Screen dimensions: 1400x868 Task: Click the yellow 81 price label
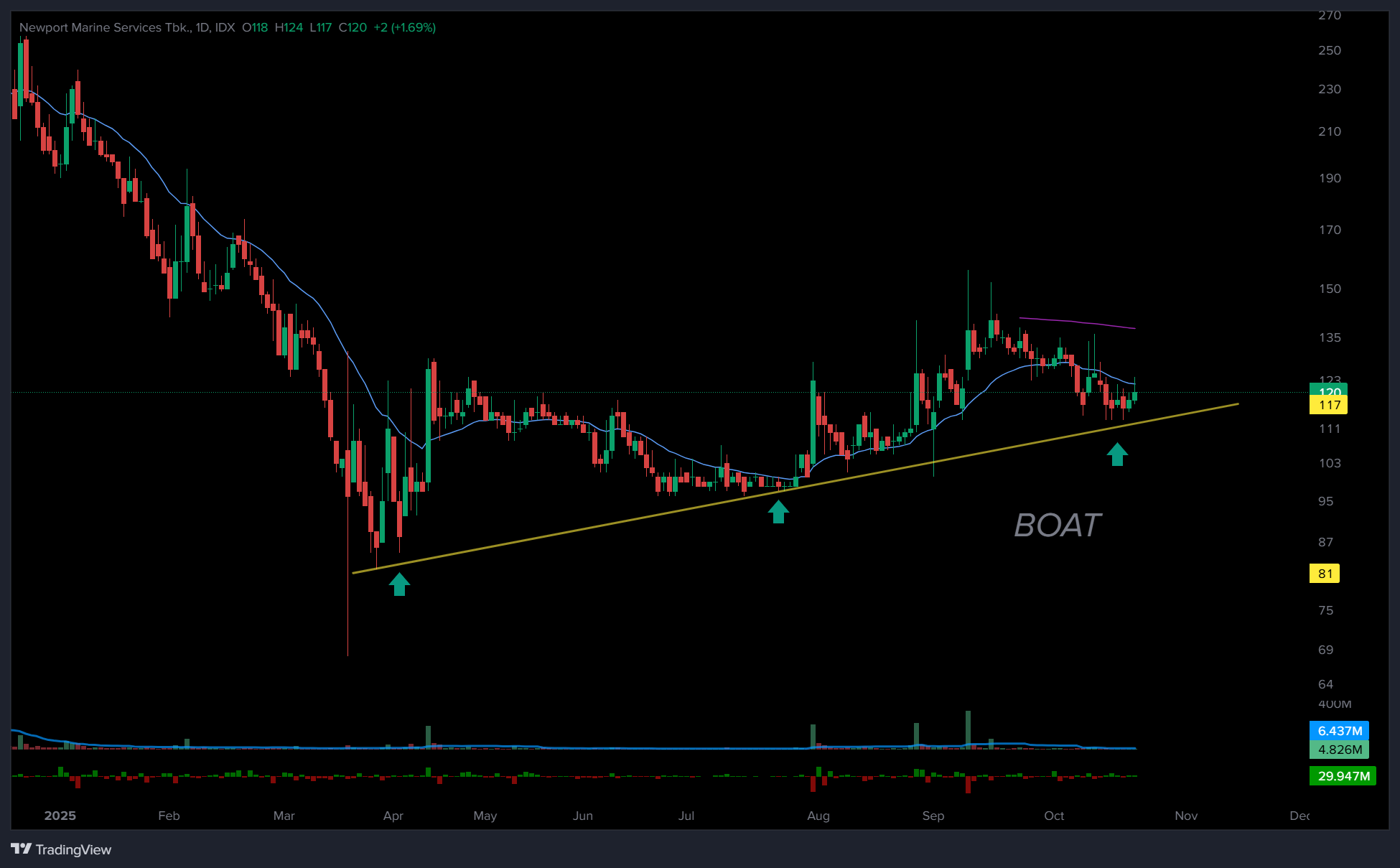1325,574
